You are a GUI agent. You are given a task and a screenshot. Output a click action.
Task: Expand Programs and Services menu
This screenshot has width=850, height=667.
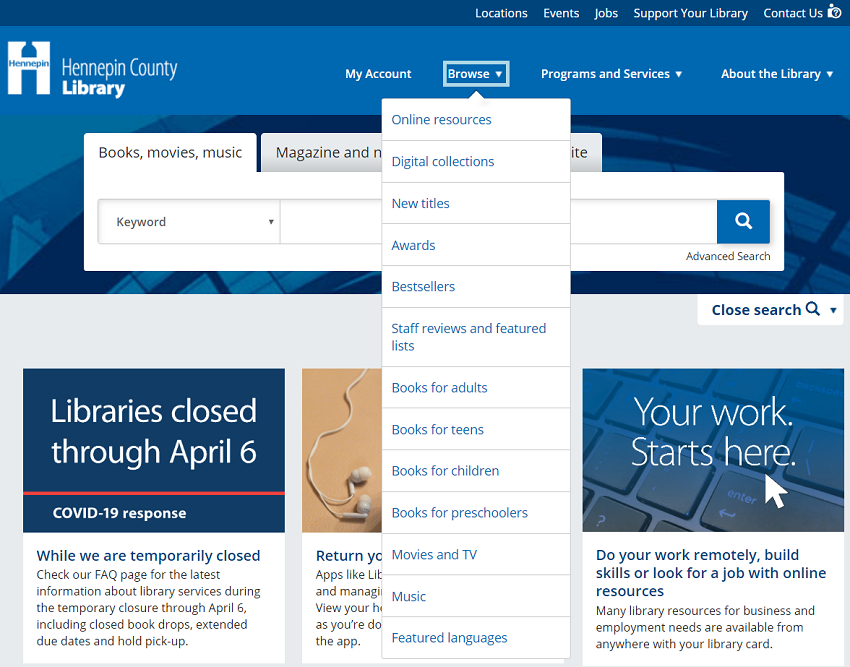(x=611, y=74)
